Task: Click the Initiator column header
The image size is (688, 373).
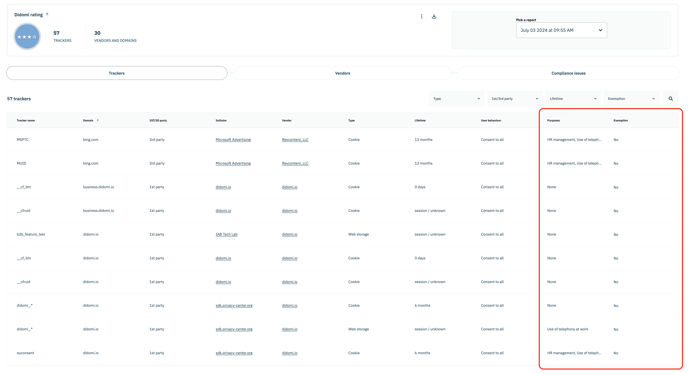Action: [221, 120]
